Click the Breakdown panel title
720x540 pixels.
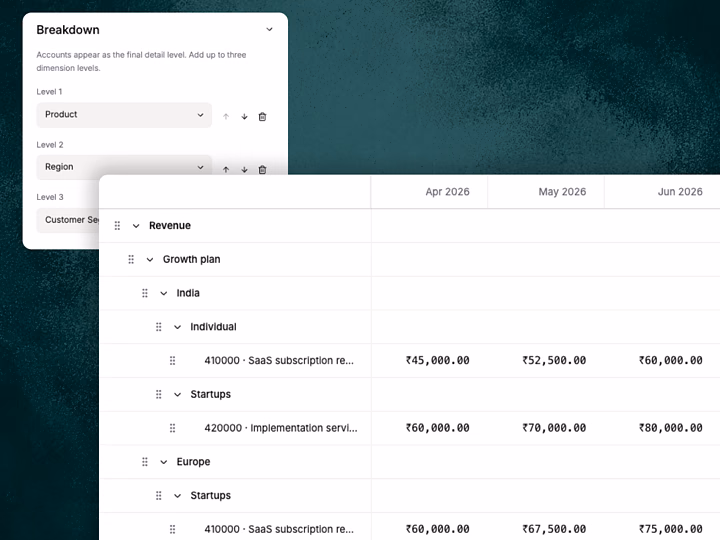(x=68, y=30)
